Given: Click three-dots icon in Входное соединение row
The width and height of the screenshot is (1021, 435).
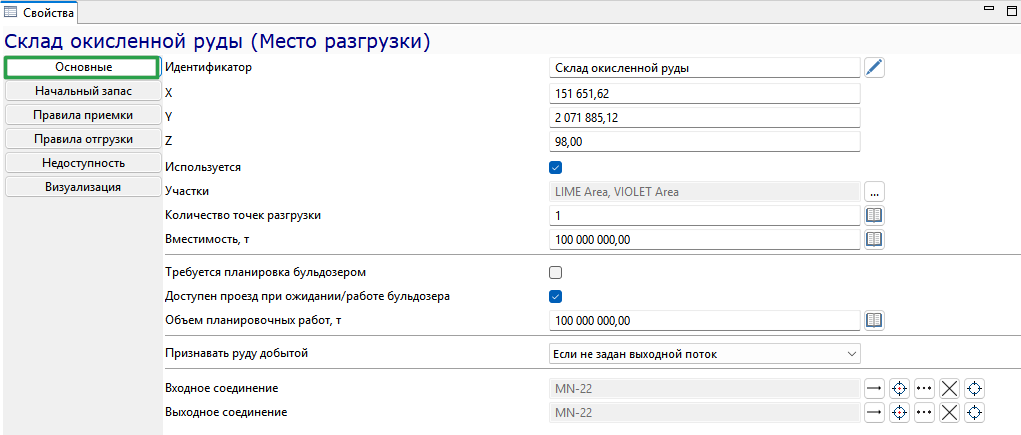Looking at the screenshot, I should point(924,389).
